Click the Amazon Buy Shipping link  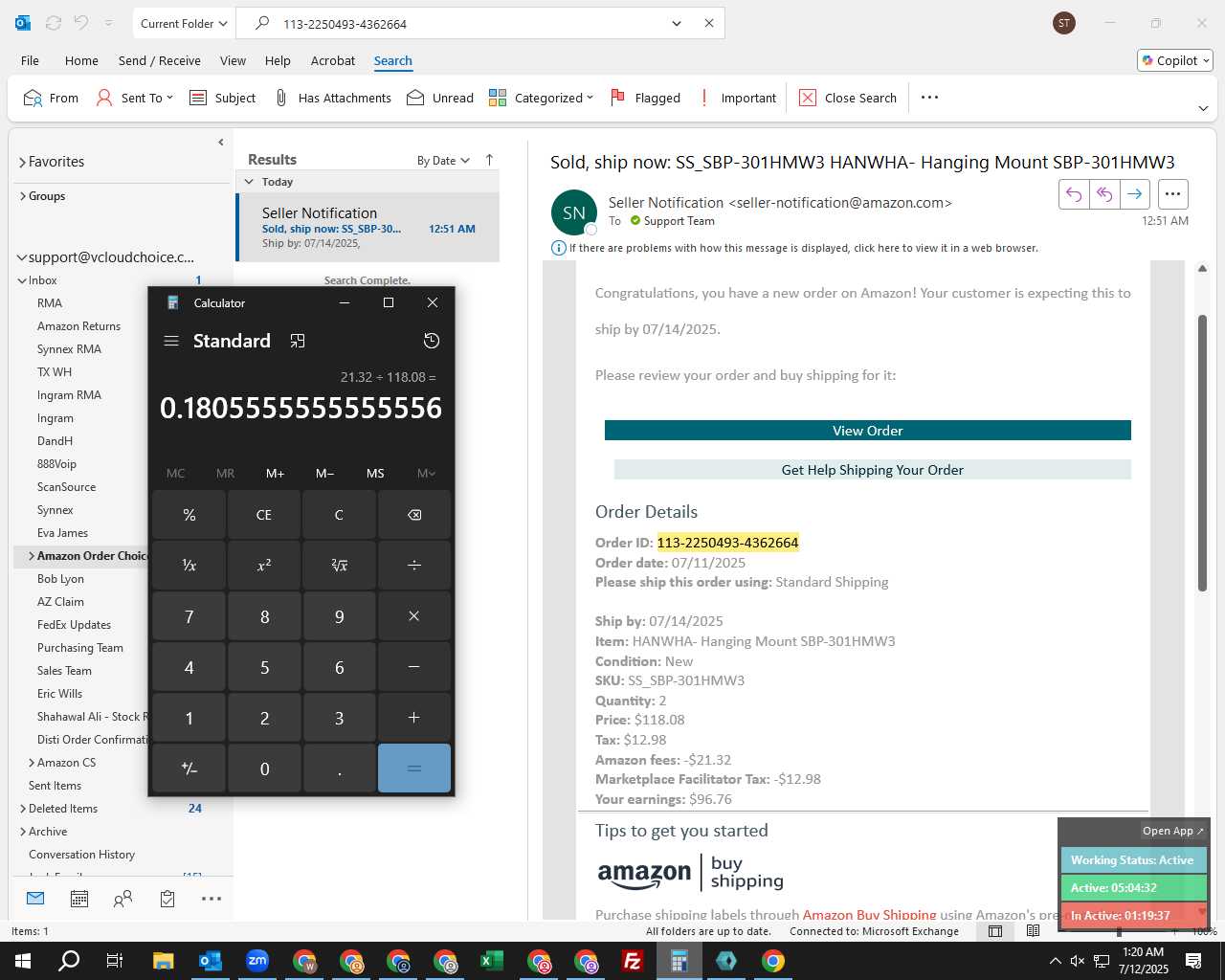click(x=870, y=914)
